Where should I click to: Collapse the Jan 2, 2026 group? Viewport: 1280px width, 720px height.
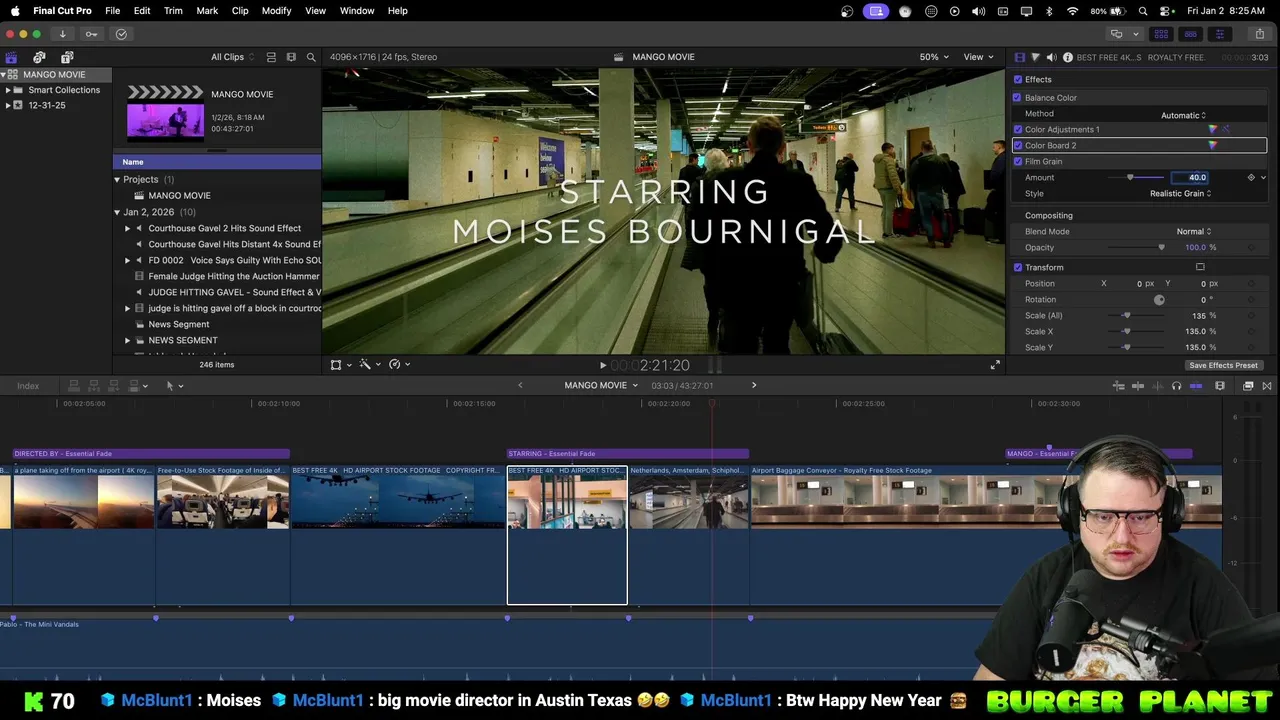point(117,212)
